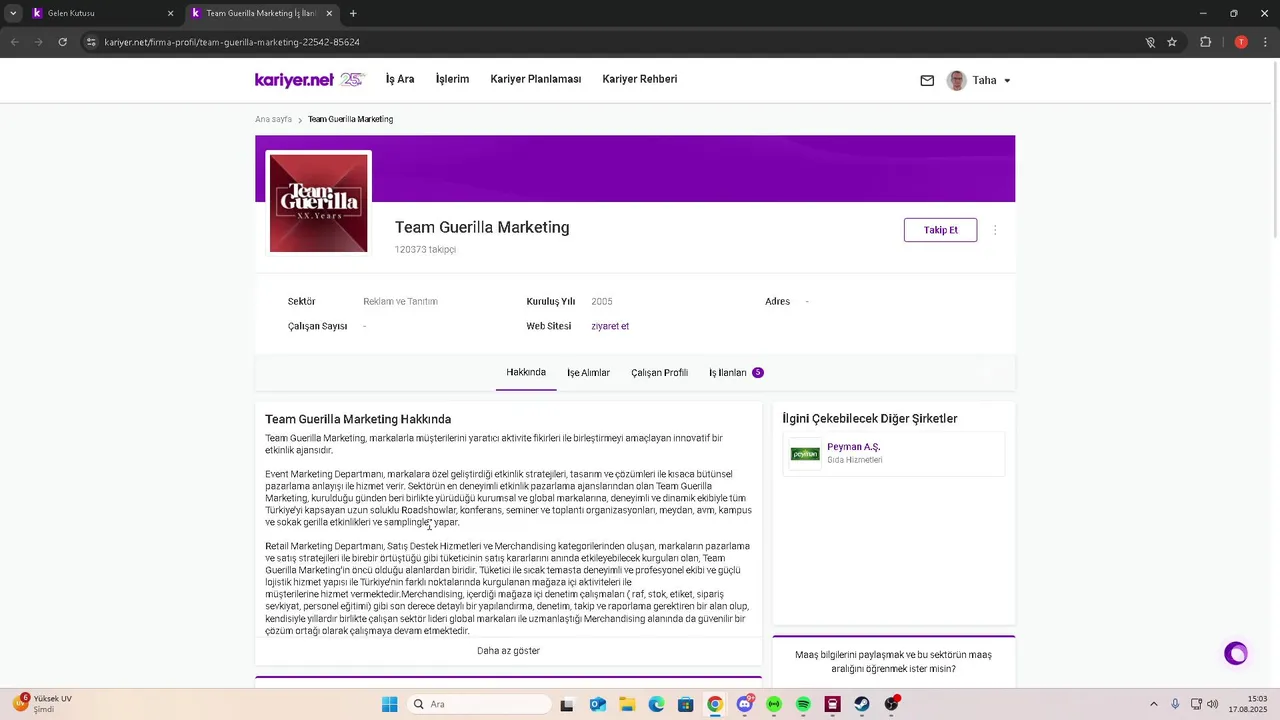This screenshot has height=720, width=1280.
Task: Click the Reklam ve Tanıtım sector value
Action: [x=400, y=301]
